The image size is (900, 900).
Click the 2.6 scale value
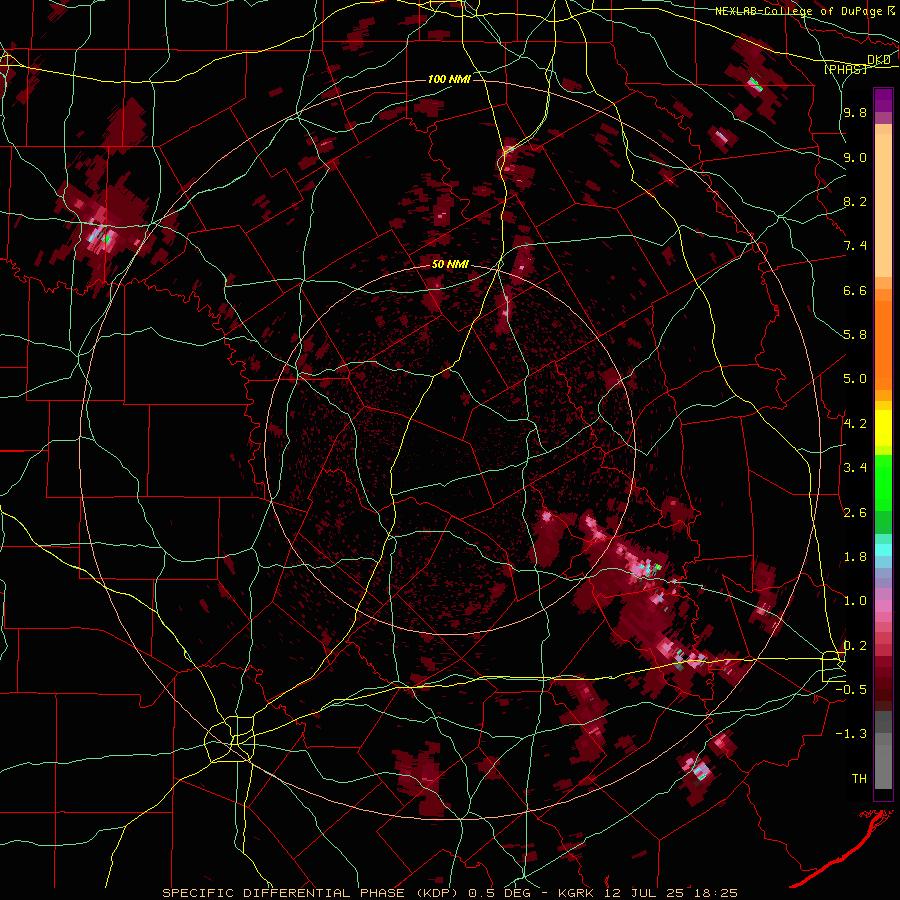[x=855, y=513]
